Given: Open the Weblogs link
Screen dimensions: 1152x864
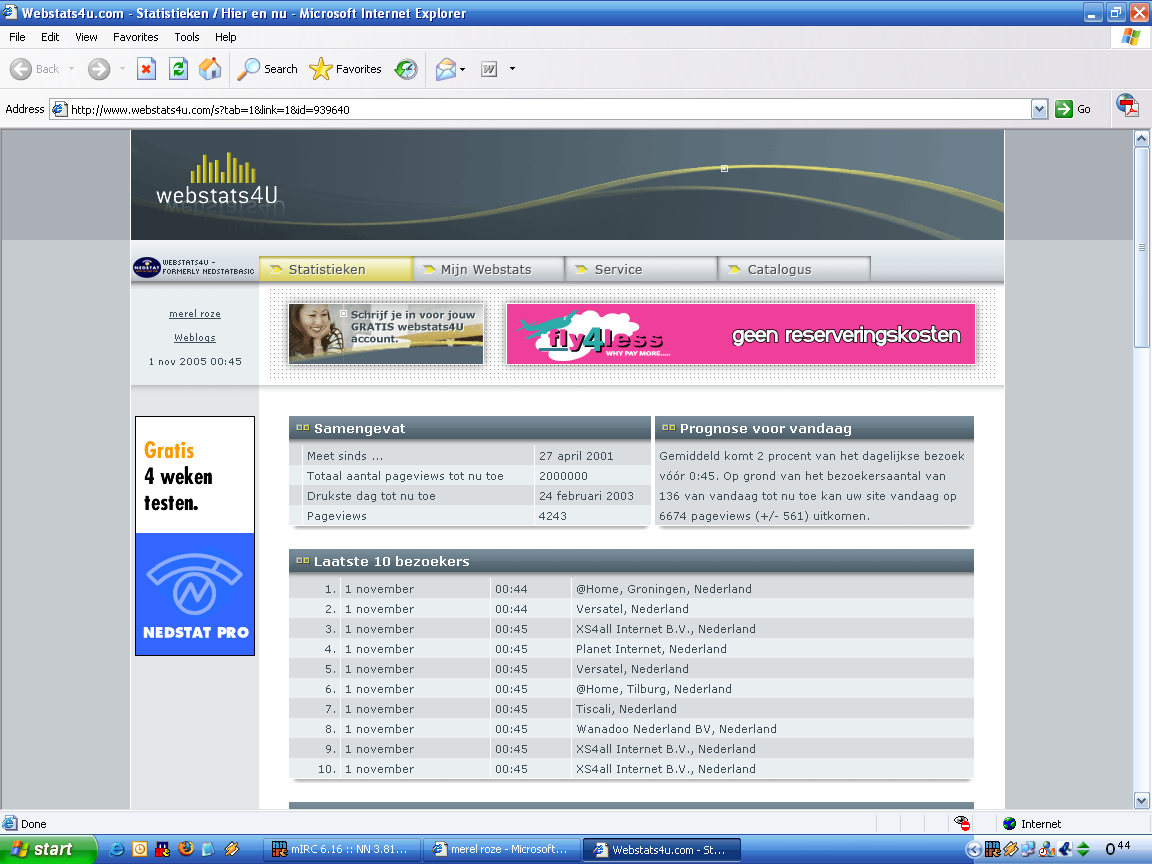Looking at the screenshot, I should pyautogui.click(x=195, y=338).
